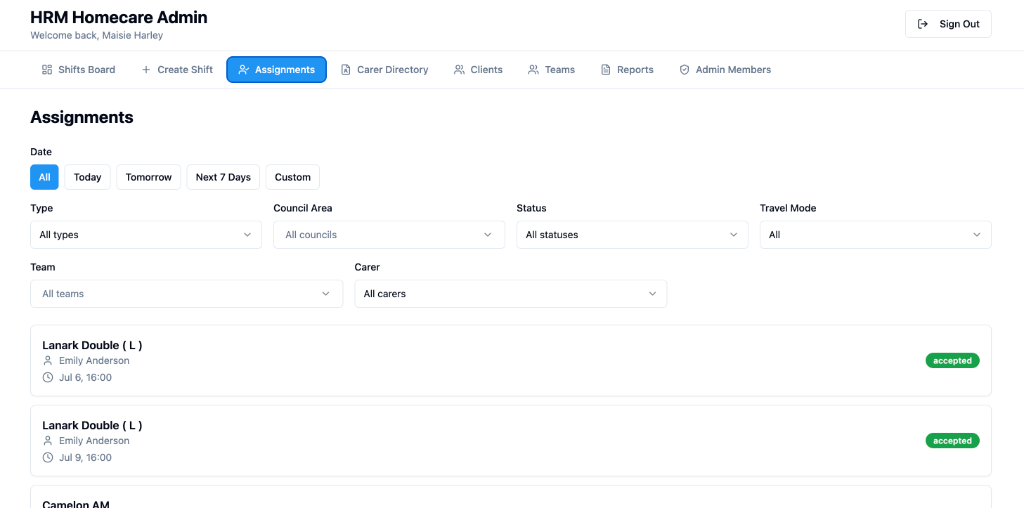Open the Type dropdown showing All types
The width and height of the screenshot is (1024, 508).
pos(146,234)
